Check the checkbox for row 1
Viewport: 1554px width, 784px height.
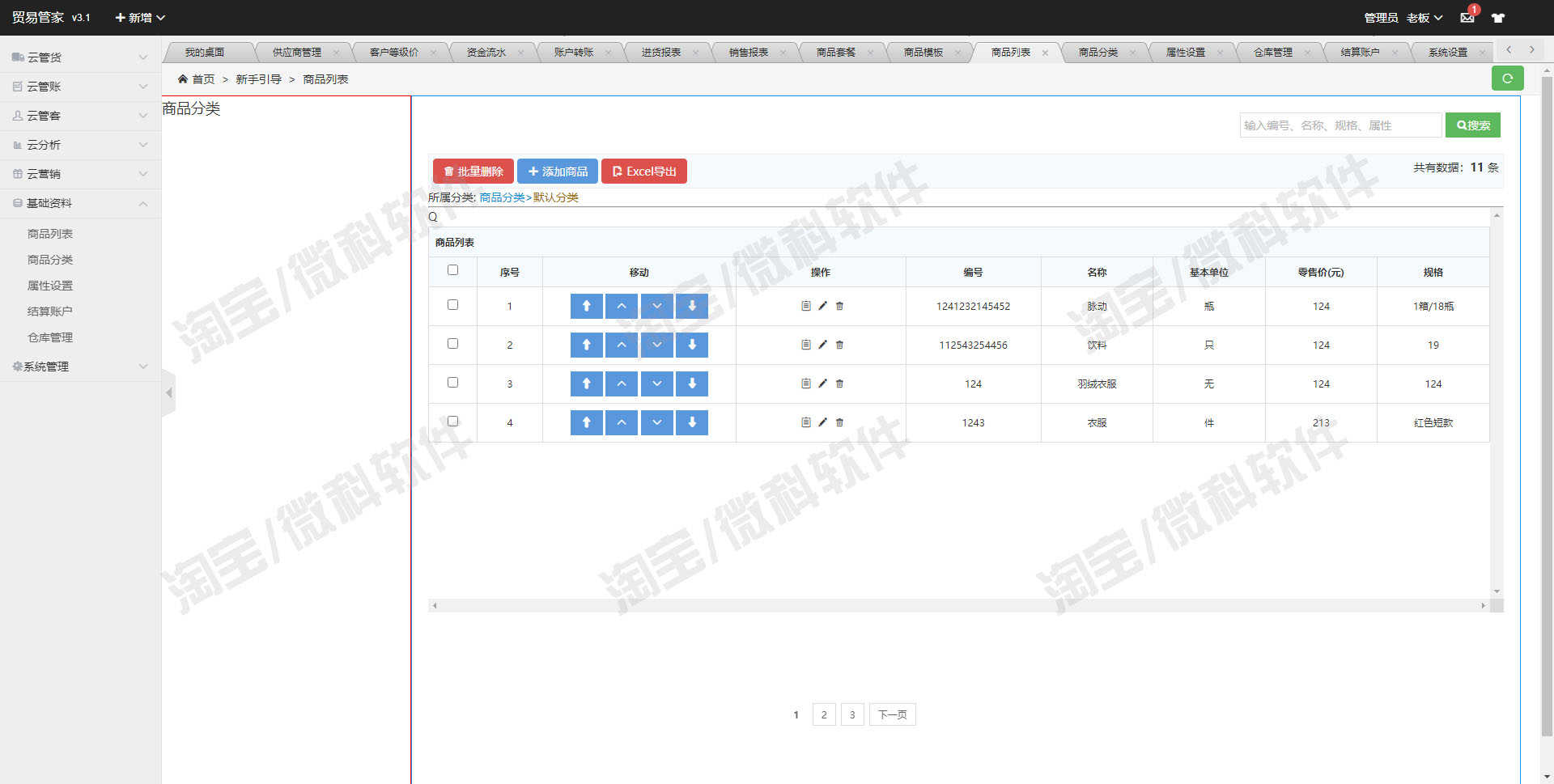[x=452, y=305]
